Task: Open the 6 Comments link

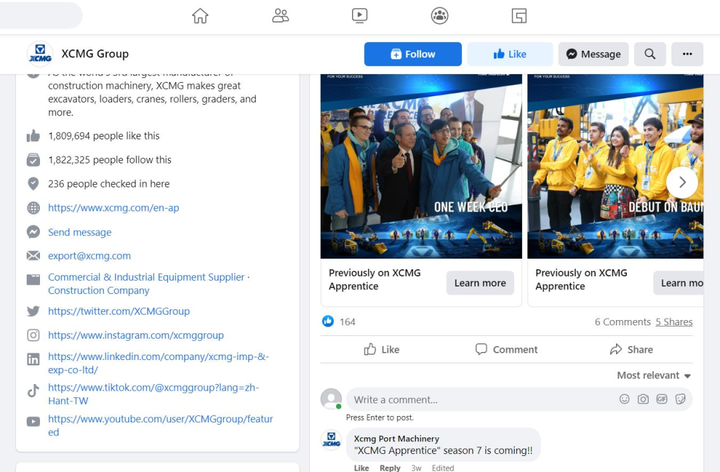Action: pos(623,322)
